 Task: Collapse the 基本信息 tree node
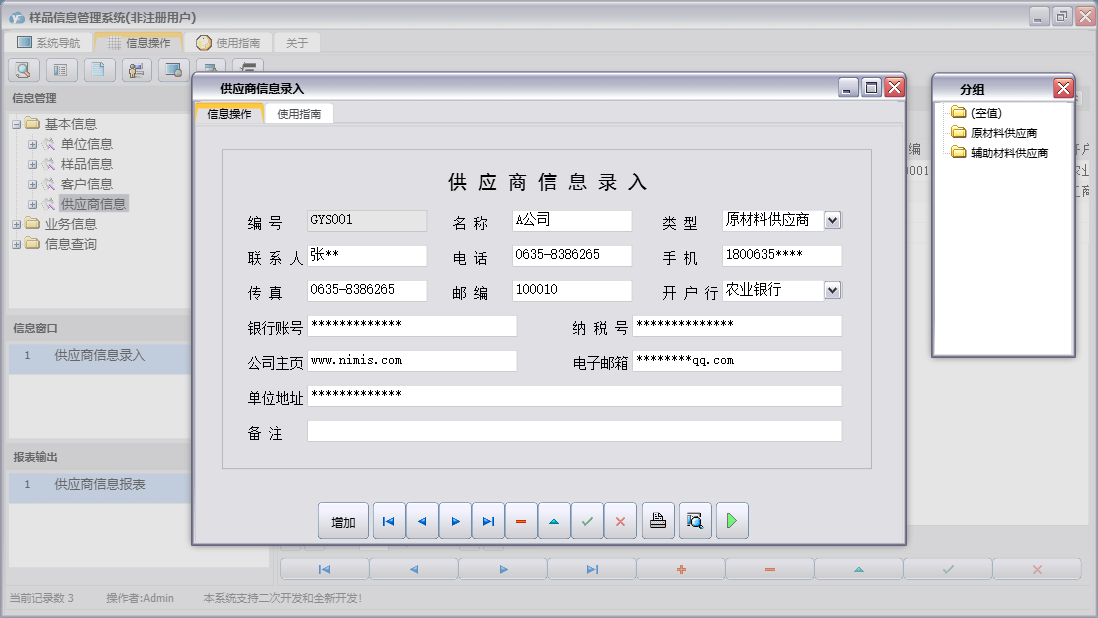coord(16,124)
